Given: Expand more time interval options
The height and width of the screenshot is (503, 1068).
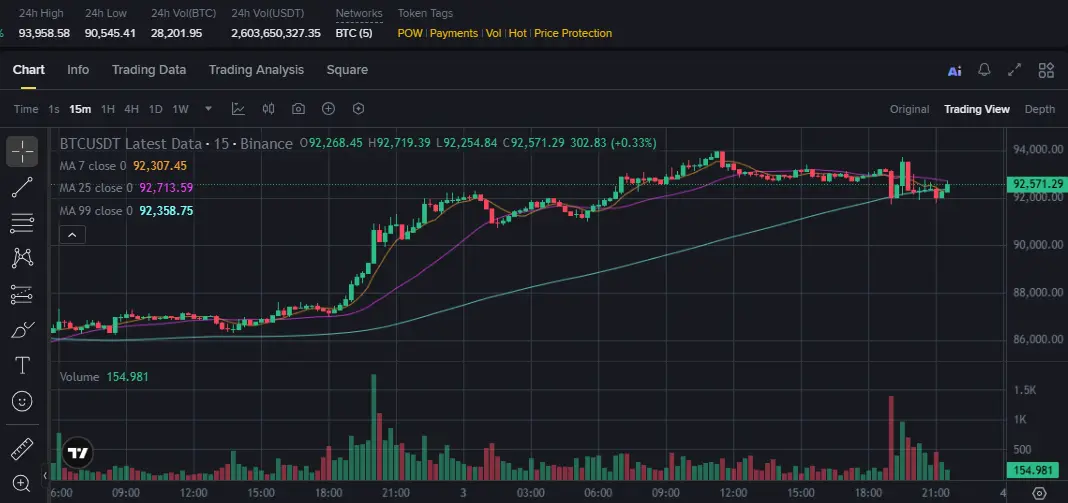Looking at the screenshot, I should pyautogui.click(x=208, y=108).
